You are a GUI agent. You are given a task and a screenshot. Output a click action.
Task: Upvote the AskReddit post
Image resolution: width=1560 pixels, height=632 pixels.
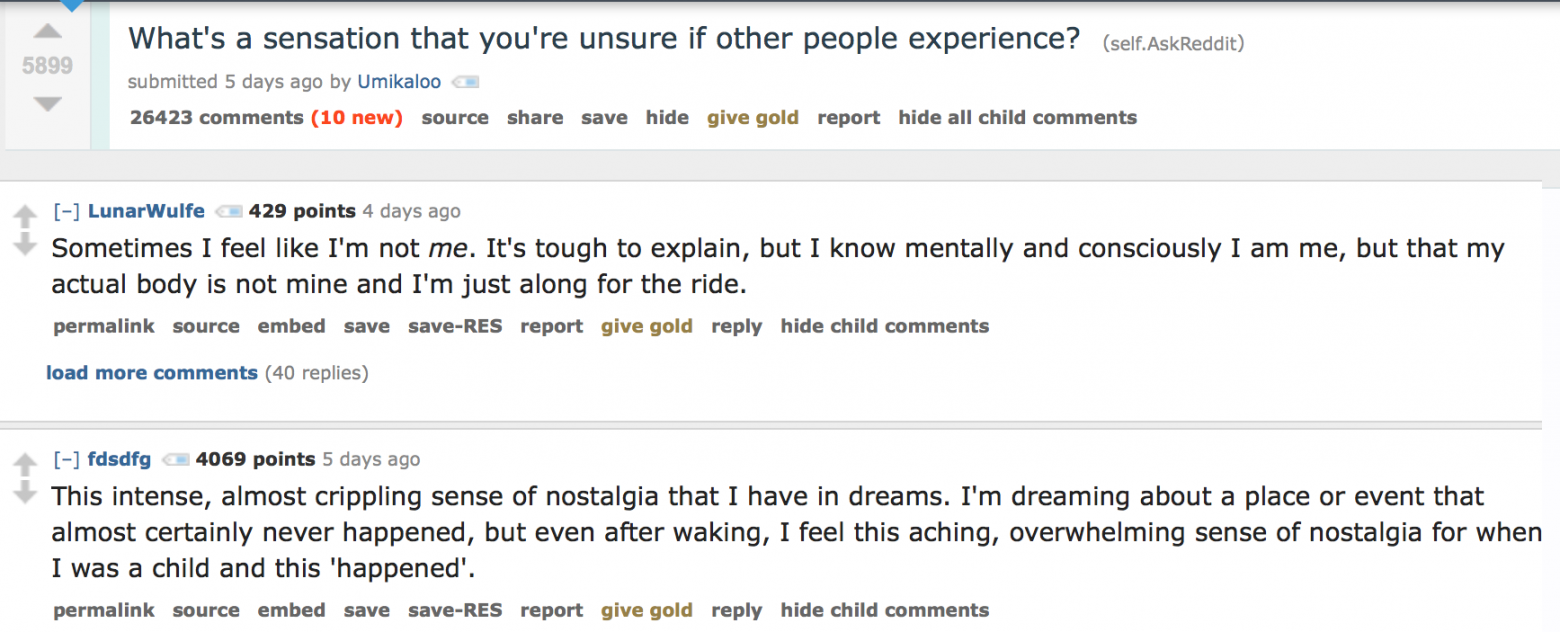[47, 31]
